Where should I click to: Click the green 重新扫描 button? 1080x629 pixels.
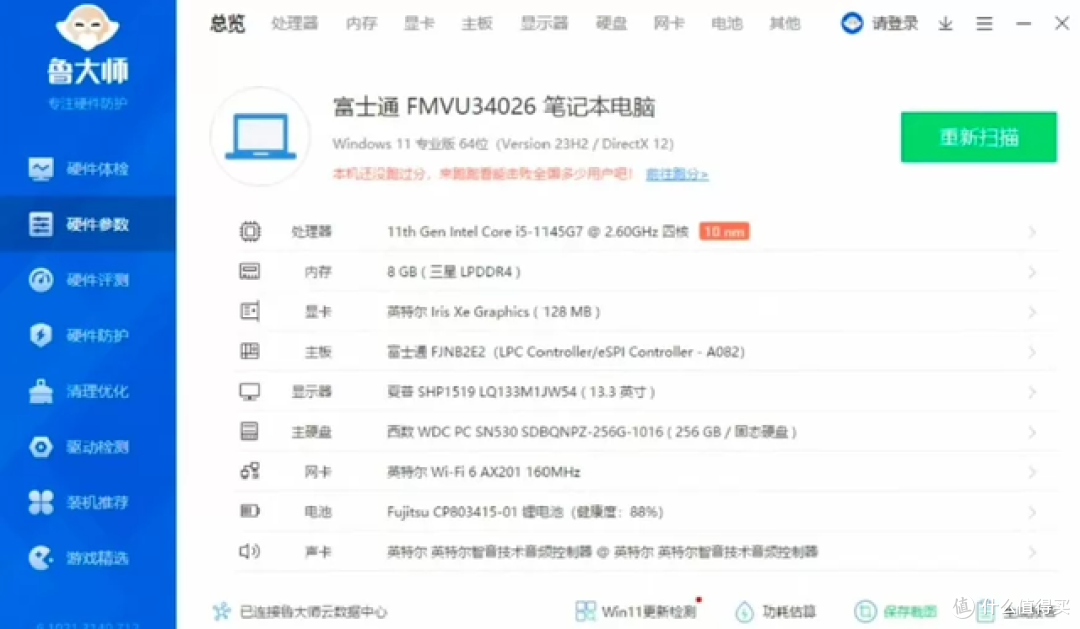click(x=979, y=137)
